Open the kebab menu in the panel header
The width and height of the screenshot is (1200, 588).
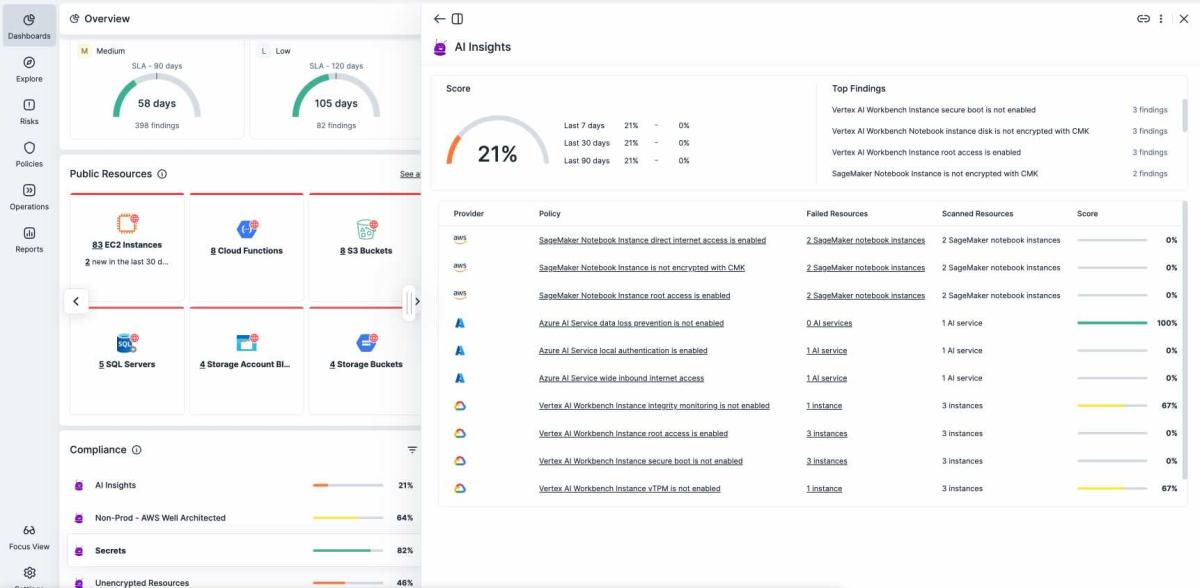[1160, 18]
